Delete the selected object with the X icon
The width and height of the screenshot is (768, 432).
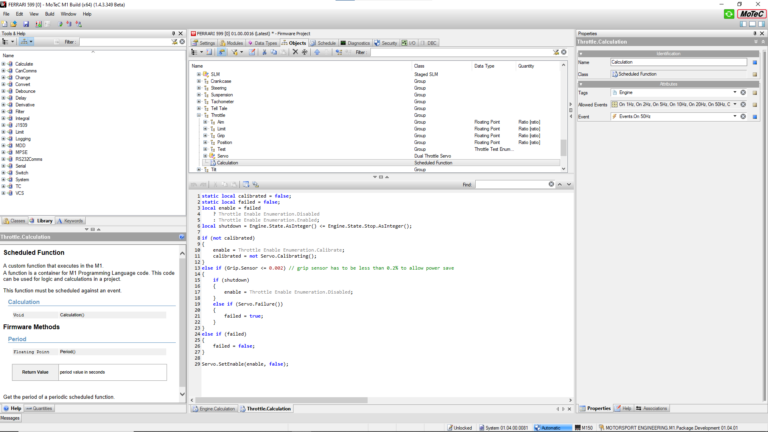coord(295,52)
